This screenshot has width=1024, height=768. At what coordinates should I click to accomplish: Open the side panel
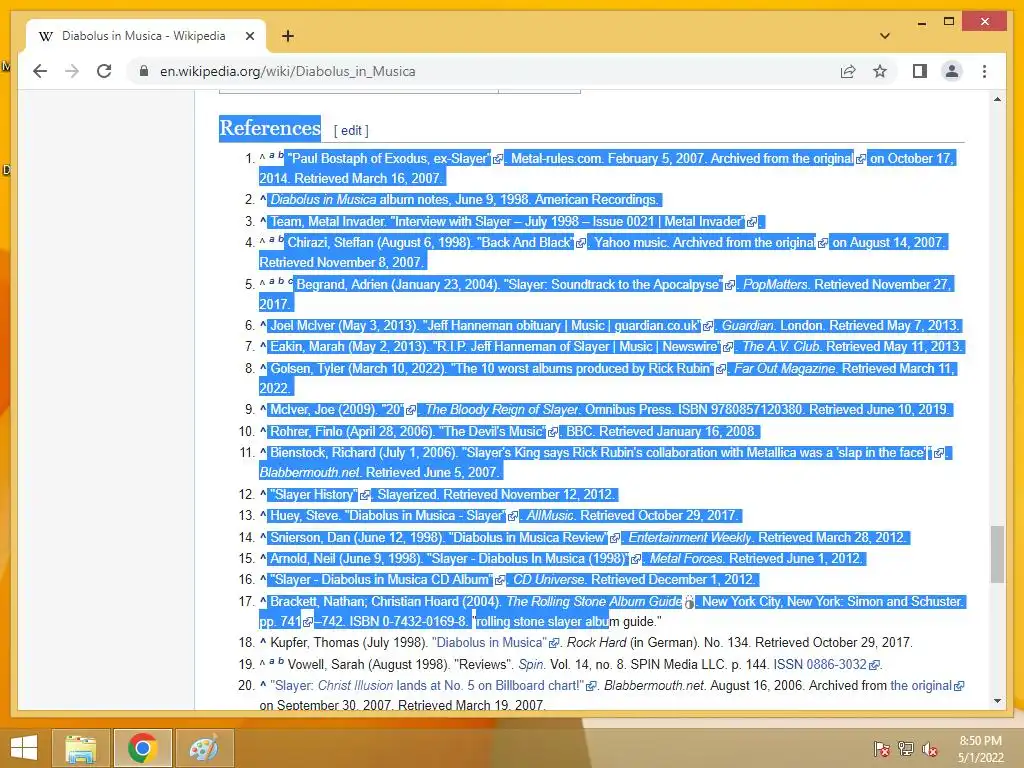[920, 71]
